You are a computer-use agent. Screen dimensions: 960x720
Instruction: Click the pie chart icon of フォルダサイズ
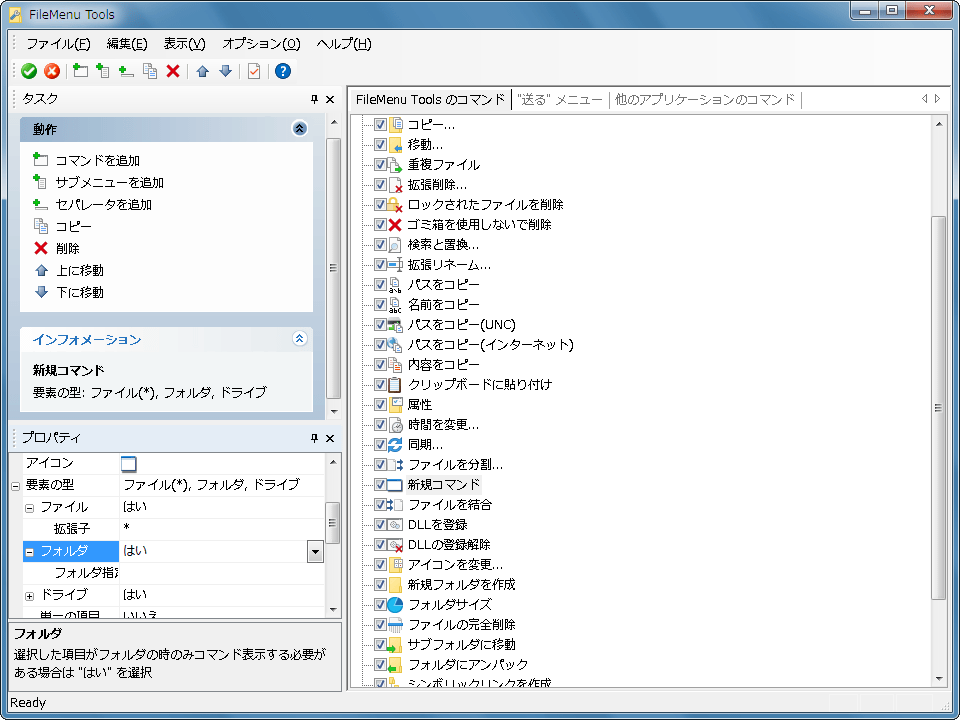click(396, 604)
